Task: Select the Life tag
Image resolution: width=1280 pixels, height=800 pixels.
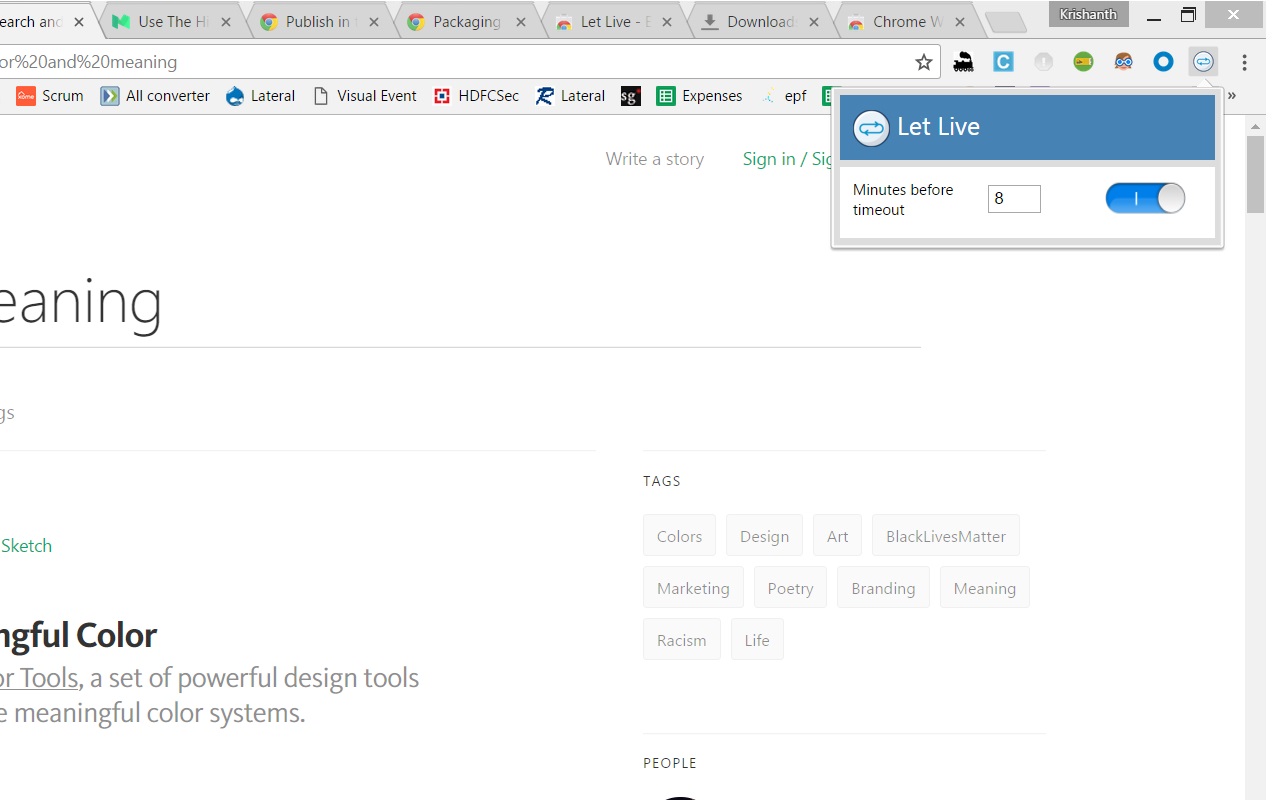Action: pyautogui.click(x=757, y=640)
